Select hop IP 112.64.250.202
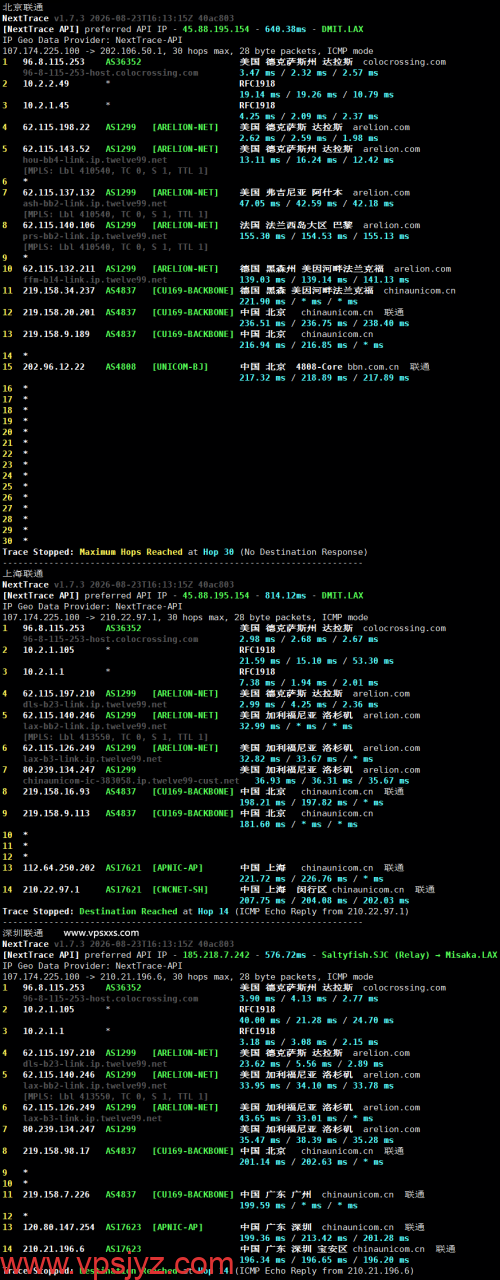This screenshot has height=1280, width=500. (x=59, y=868)
